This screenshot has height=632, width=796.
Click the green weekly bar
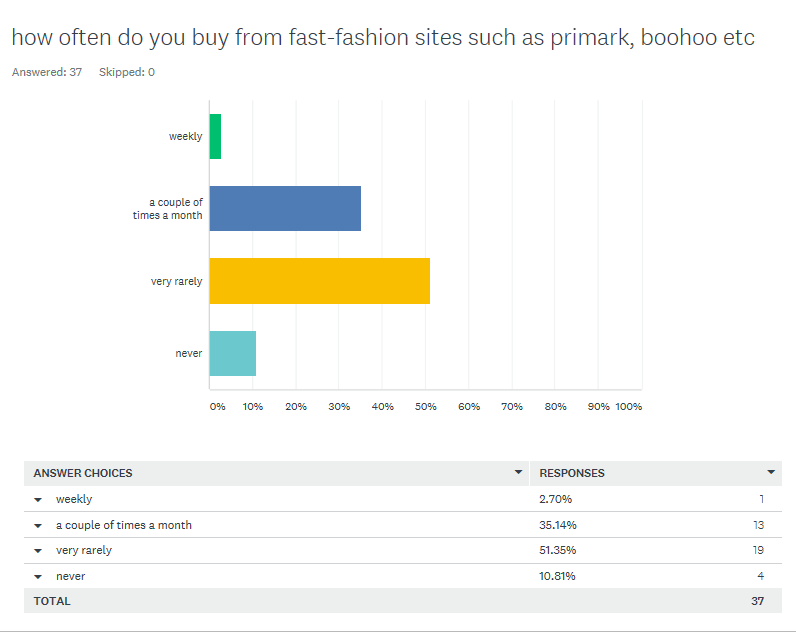(215, 136)
